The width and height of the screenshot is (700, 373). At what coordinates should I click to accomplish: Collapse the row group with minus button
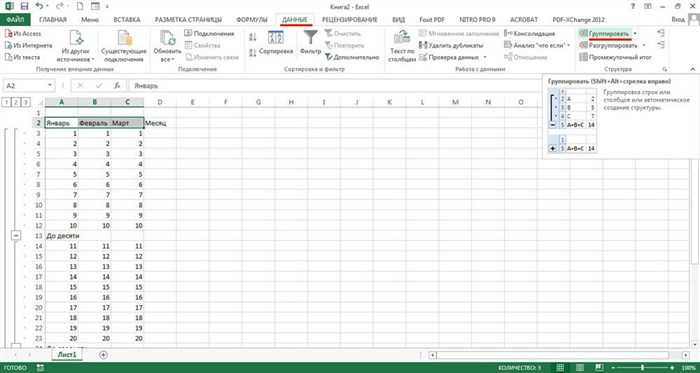coord(16,236)
